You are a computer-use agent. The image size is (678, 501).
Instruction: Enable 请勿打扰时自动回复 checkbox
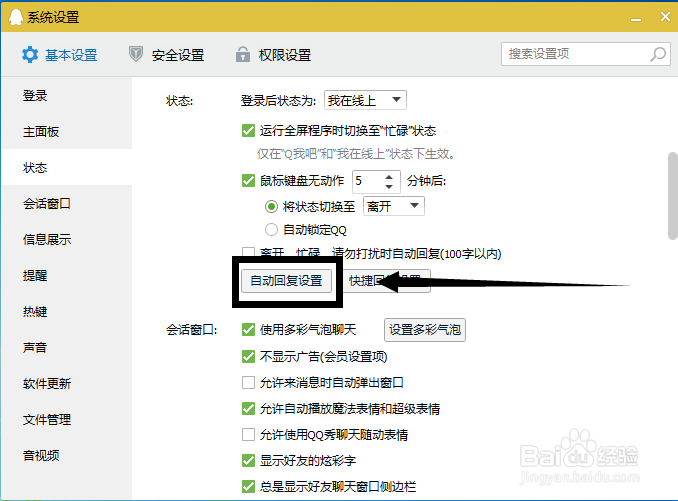248,252
